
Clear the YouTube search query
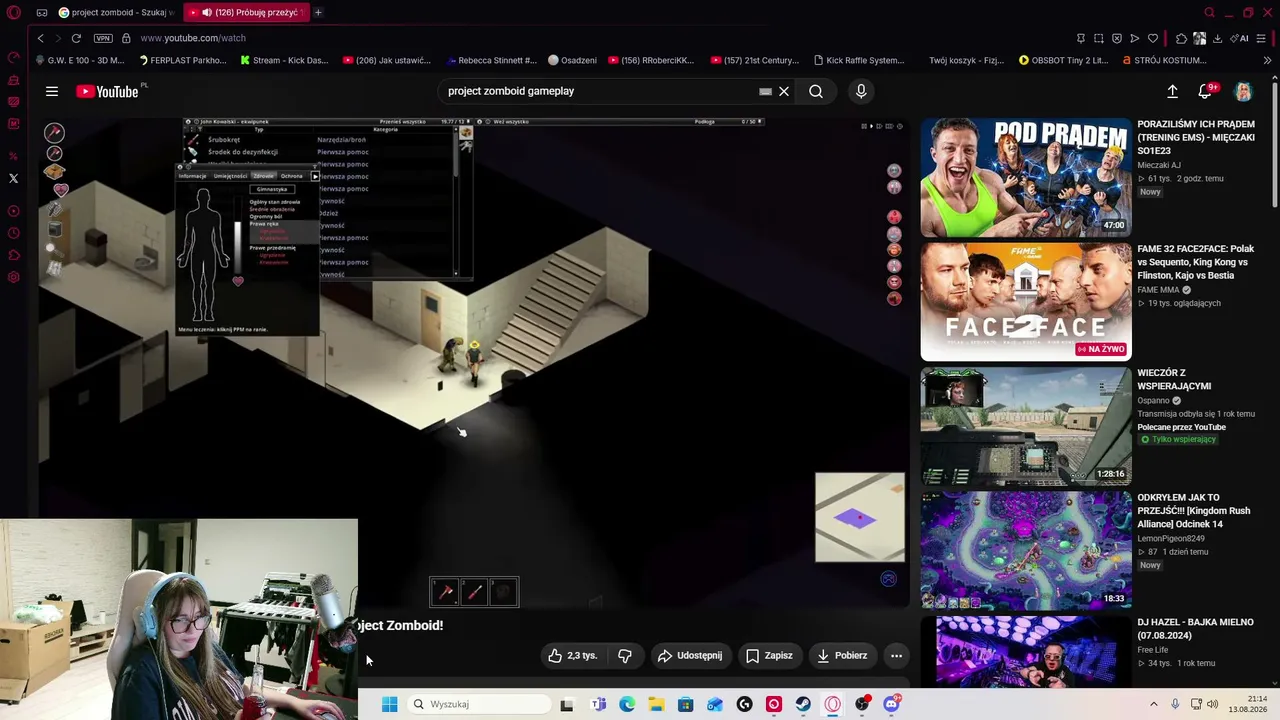(x=784, y=91)
